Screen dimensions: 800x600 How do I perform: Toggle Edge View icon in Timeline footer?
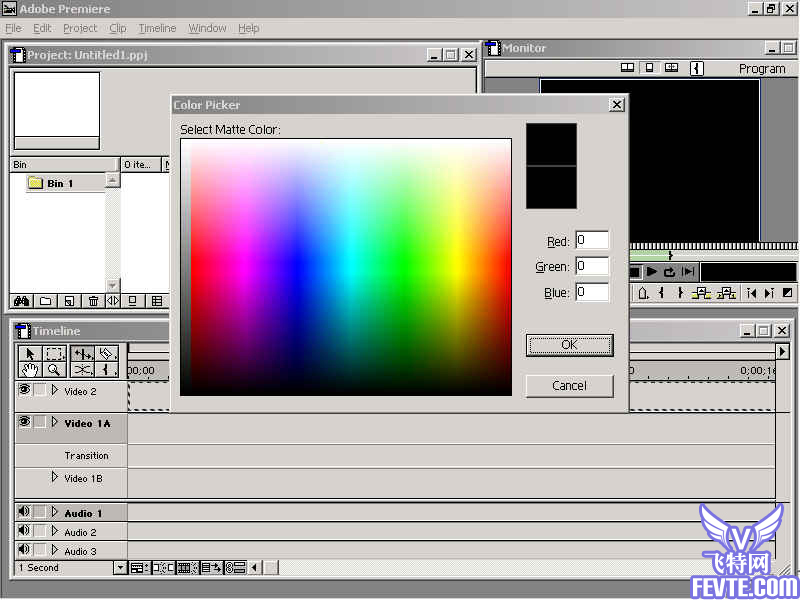[x=187, y=567]
